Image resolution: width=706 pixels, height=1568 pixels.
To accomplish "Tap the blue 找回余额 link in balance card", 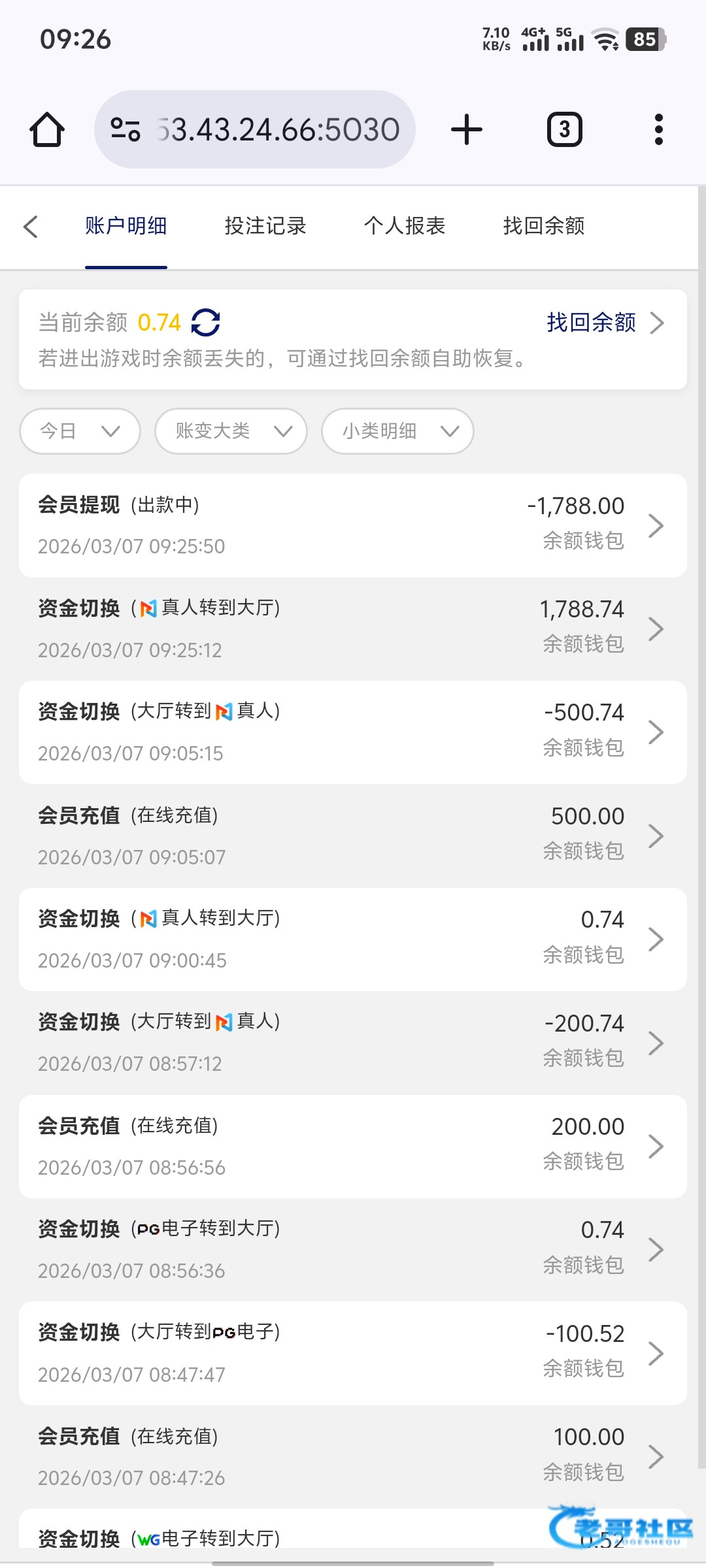I will click(591, 323).
